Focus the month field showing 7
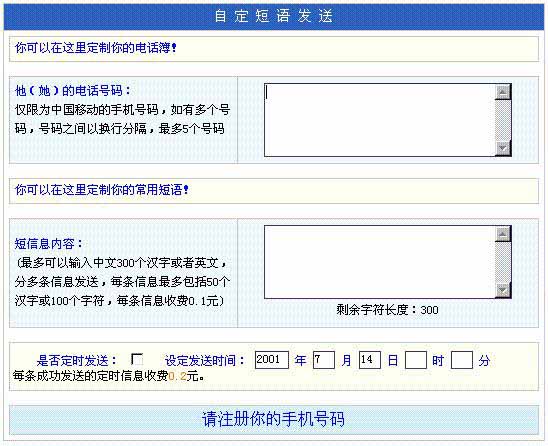548x446 pixels. (x=324, y=360)
